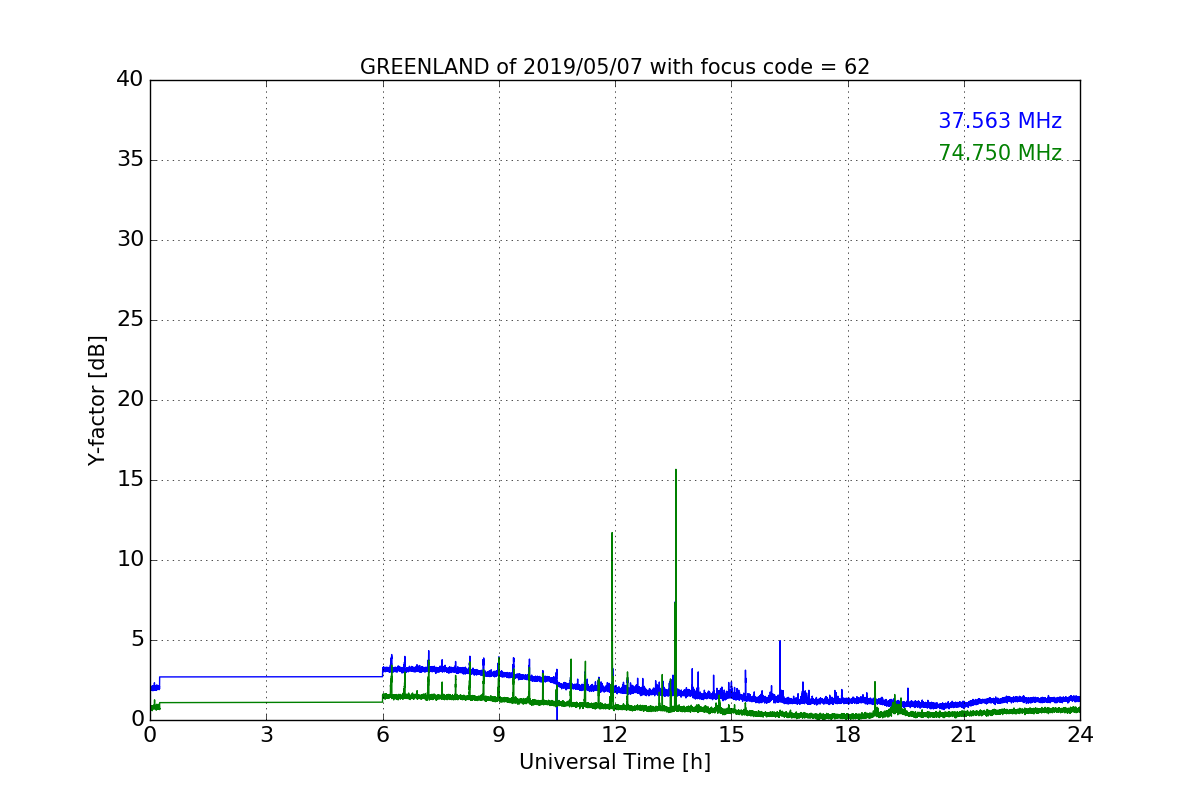The image size is (1200, 800).
Task: Click the flat blue line at 3 h
Action: point(266,677)
